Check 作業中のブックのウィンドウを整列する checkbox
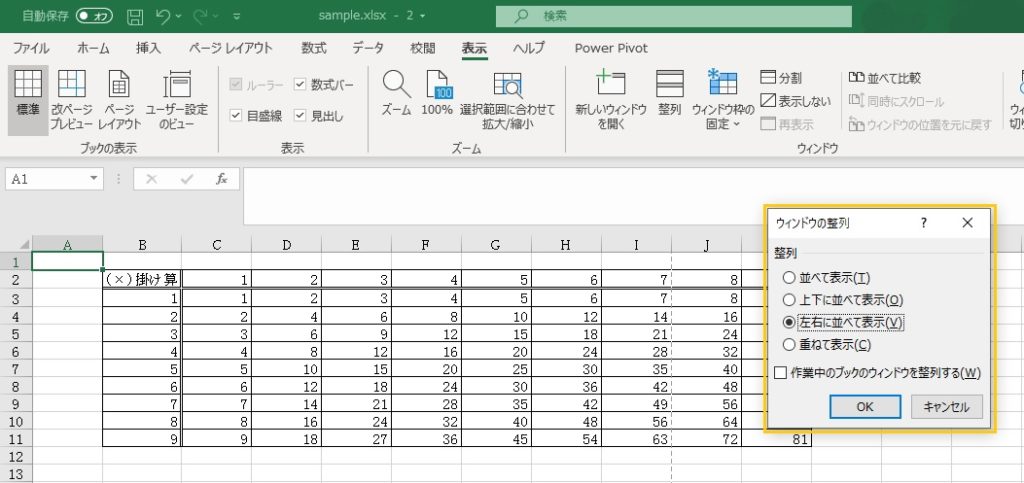The image size is (1024, 483). click(782, 373)
